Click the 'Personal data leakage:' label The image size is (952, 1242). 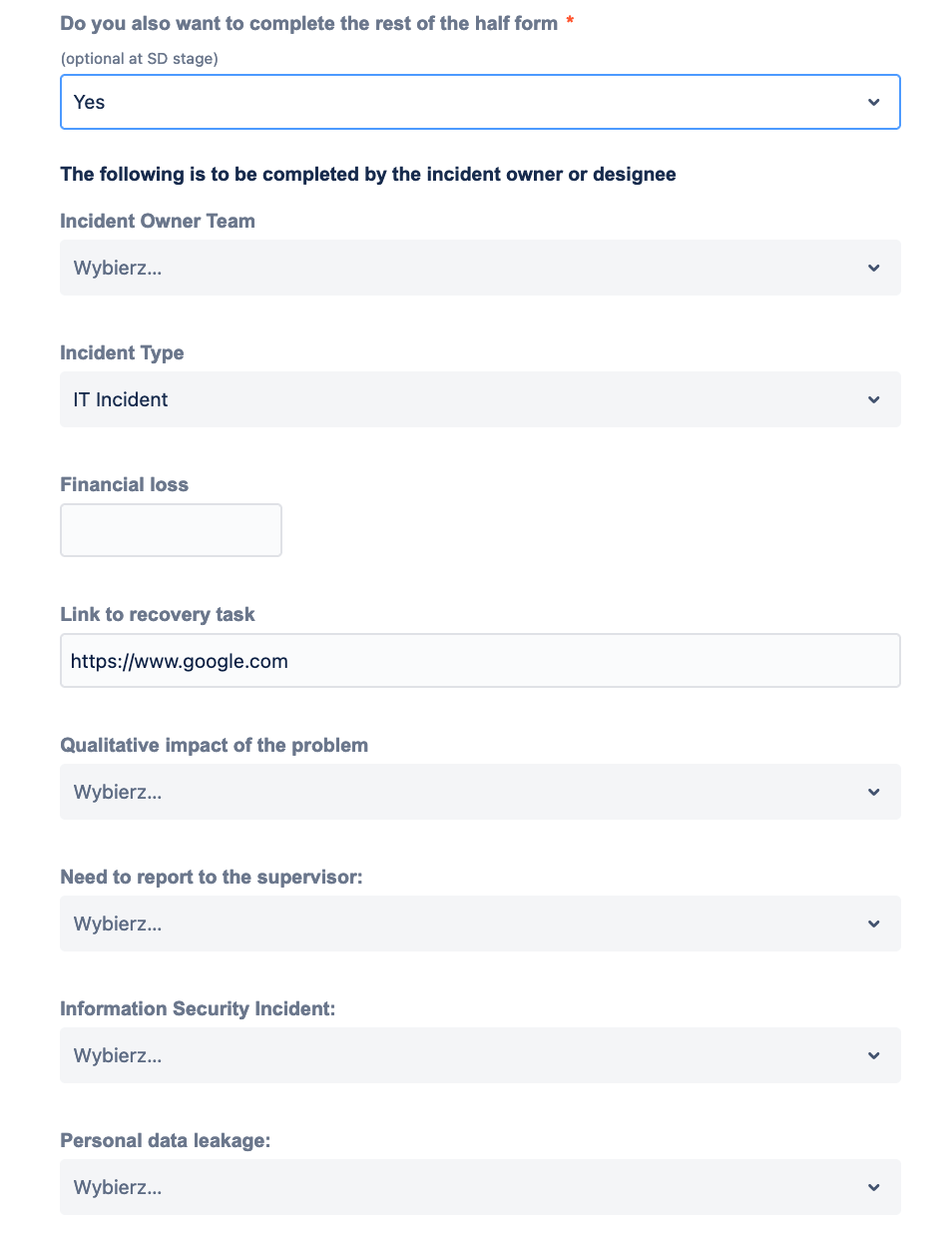[x=166, y=1140]
